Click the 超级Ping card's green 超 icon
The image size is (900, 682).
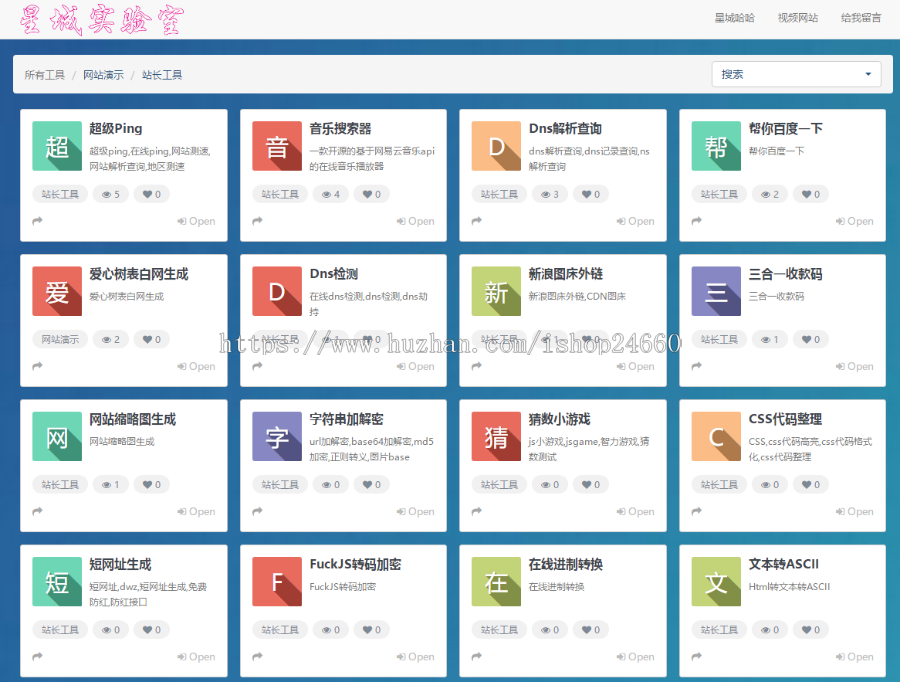tap(57, 147)
